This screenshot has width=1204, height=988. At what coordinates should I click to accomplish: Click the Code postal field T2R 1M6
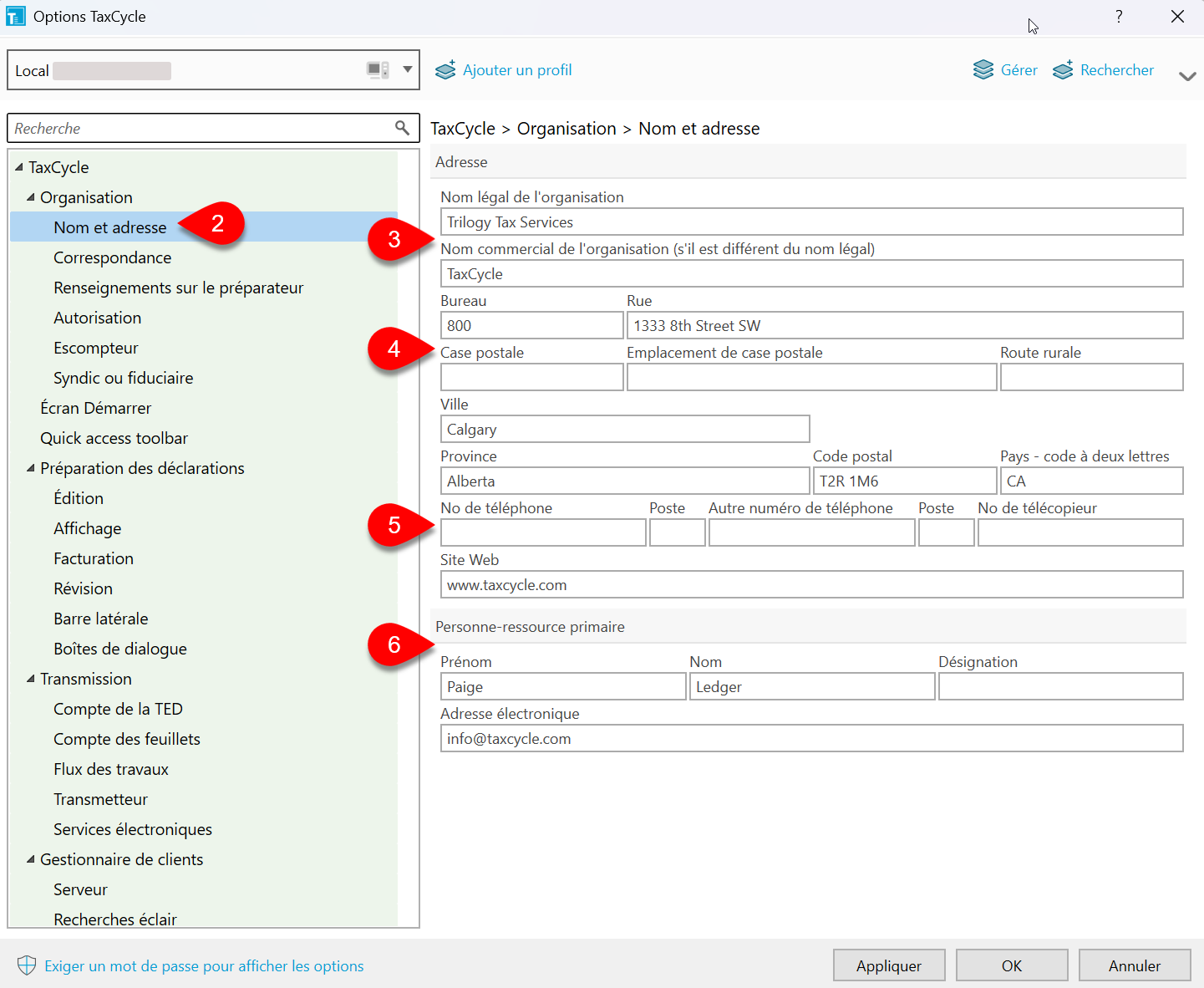(x=905, y=481)
